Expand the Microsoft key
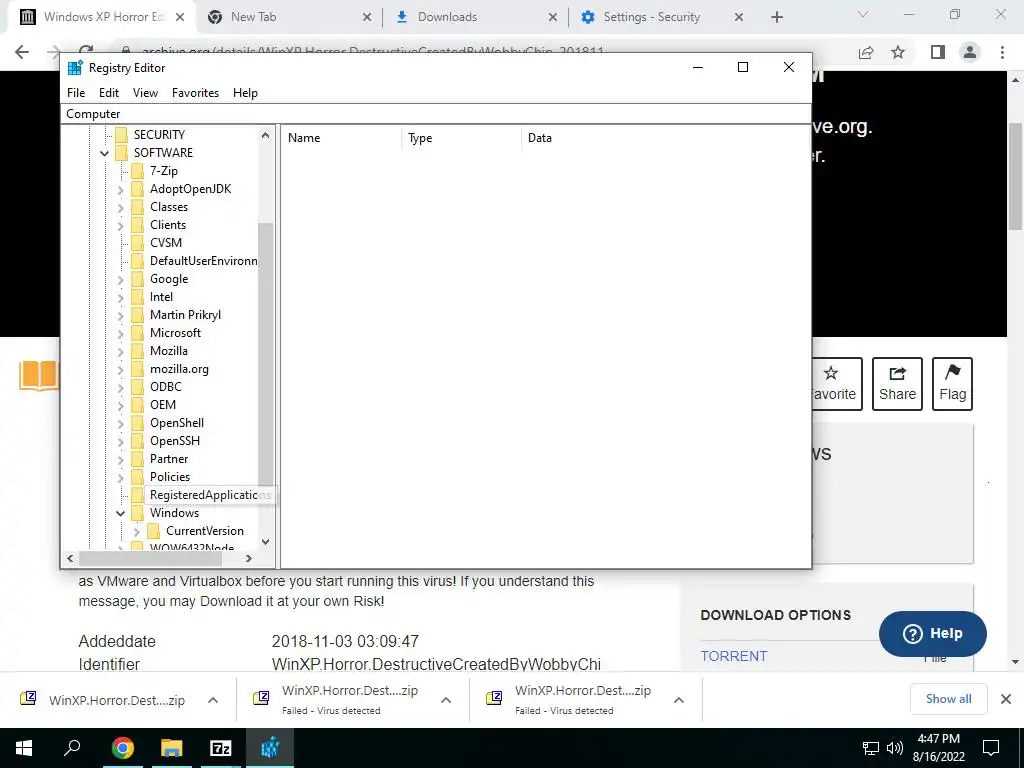Image resolution: width=1024 pixels, height=768 pixels. click(120, 334)
